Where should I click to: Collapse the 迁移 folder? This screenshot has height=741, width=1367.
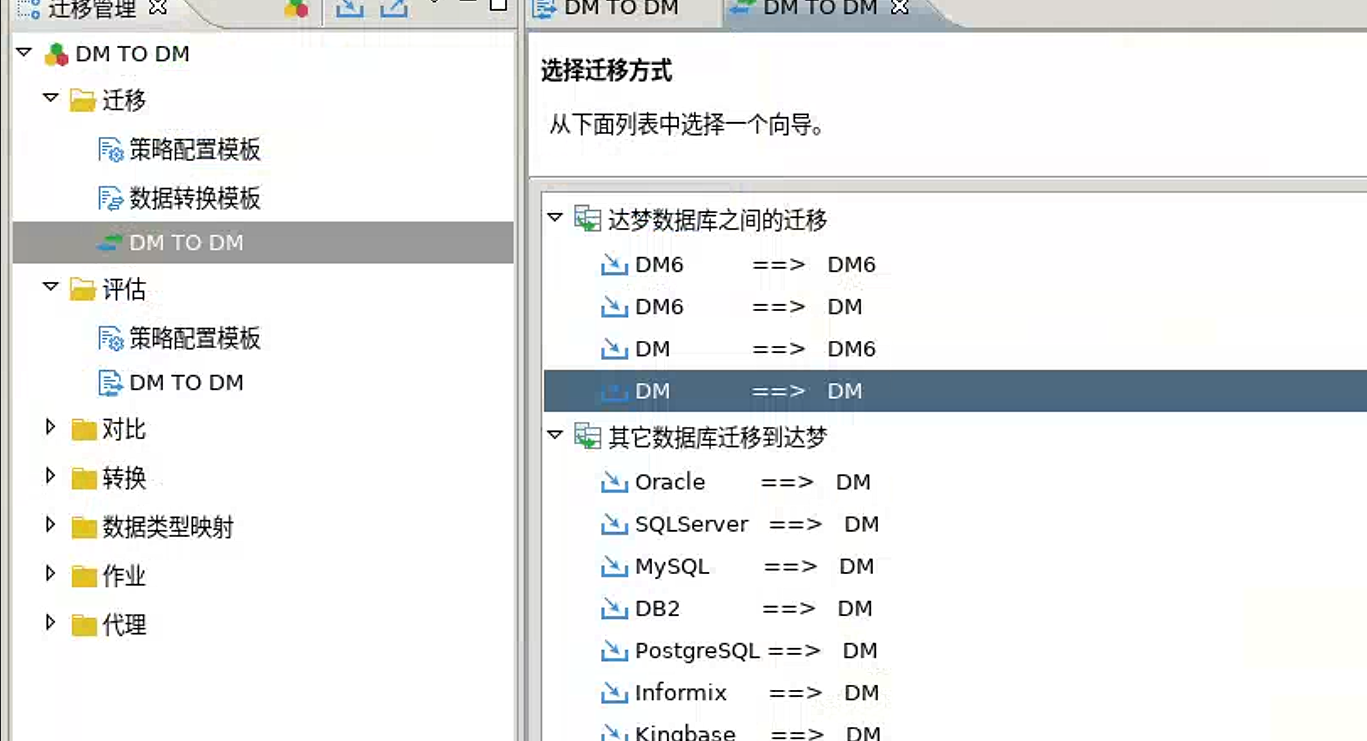click(50, 98)
